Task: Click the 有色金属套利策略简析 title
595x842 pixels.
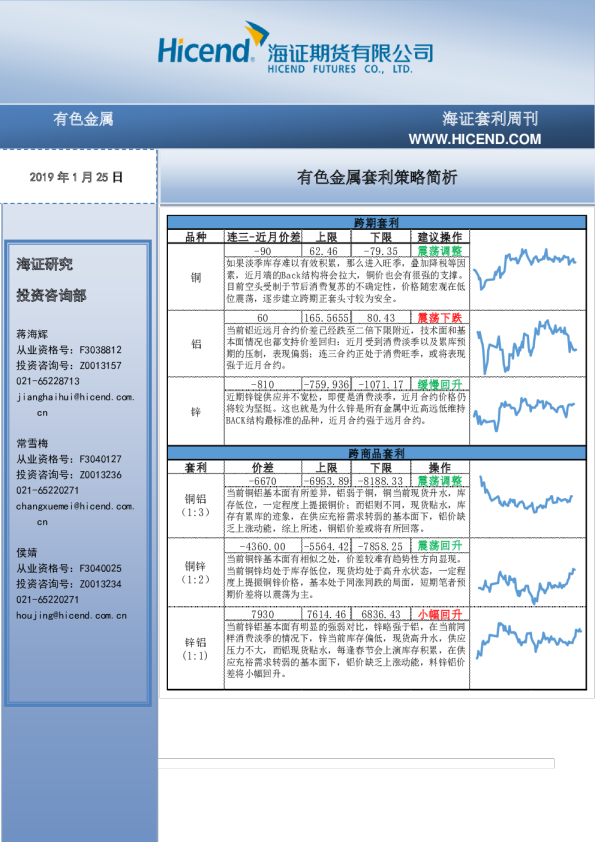Action: tap(377, 177)
